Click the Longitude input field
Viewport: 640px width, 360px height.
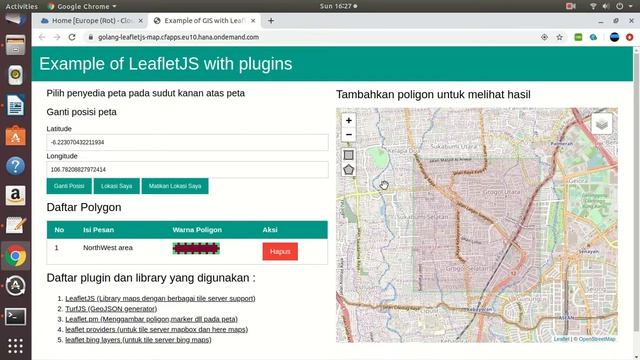pos(187,169)
